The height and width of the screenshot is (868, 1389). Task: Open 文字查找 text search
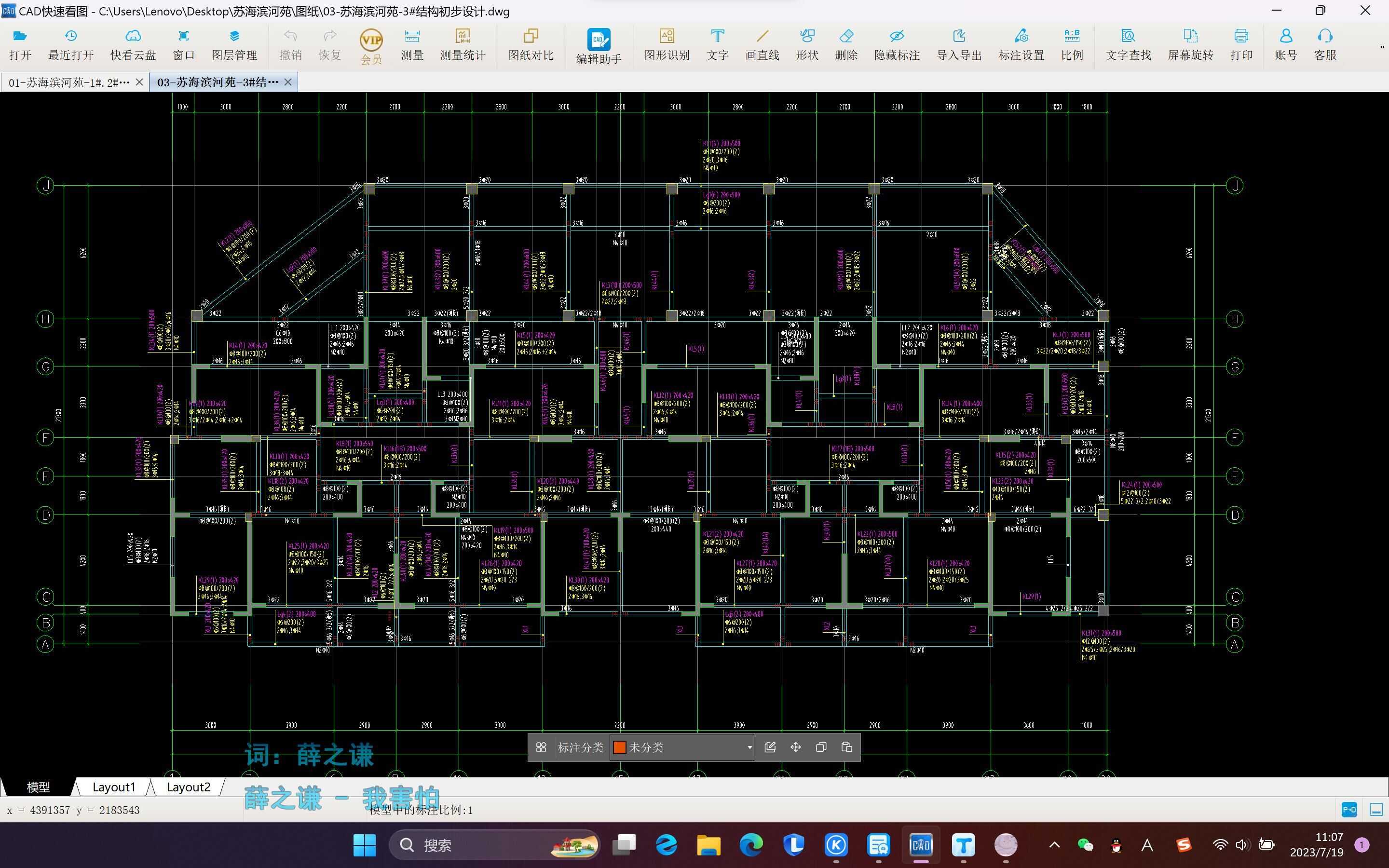pos(1129,45)
